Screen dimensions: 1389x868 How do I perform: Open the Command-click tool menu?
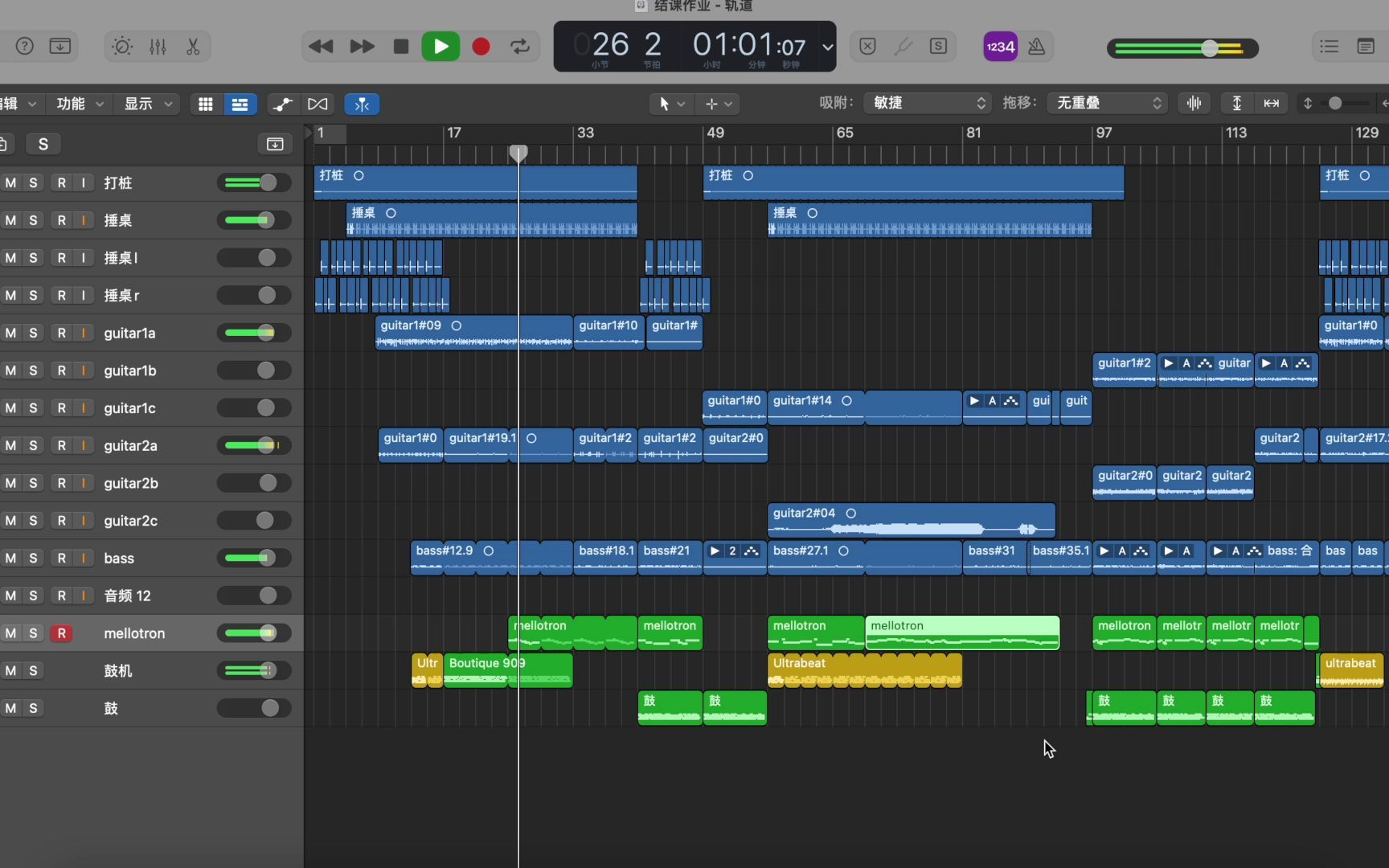719,104
